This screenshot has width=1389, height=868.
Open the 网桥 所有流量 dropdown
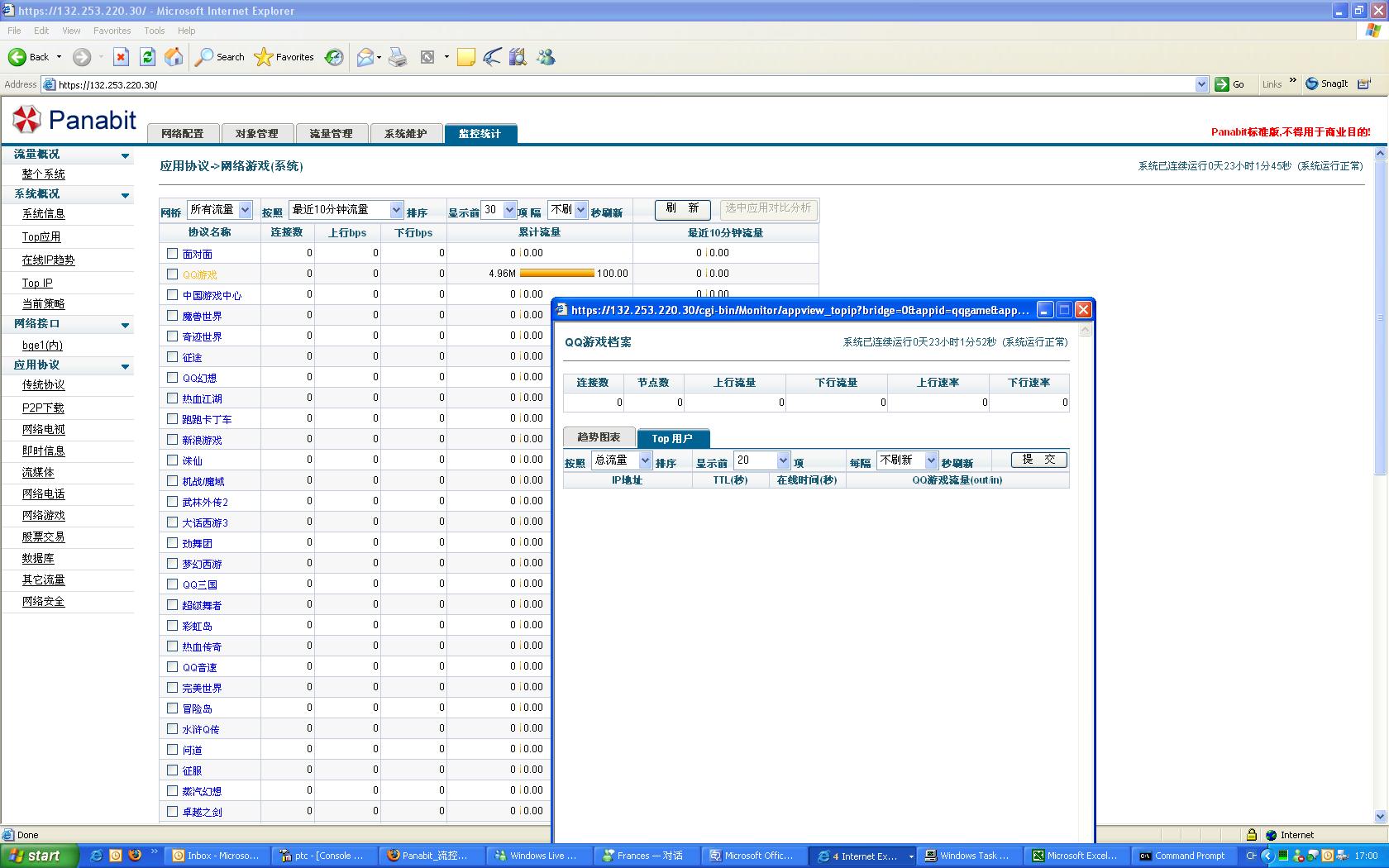[219, 210]
